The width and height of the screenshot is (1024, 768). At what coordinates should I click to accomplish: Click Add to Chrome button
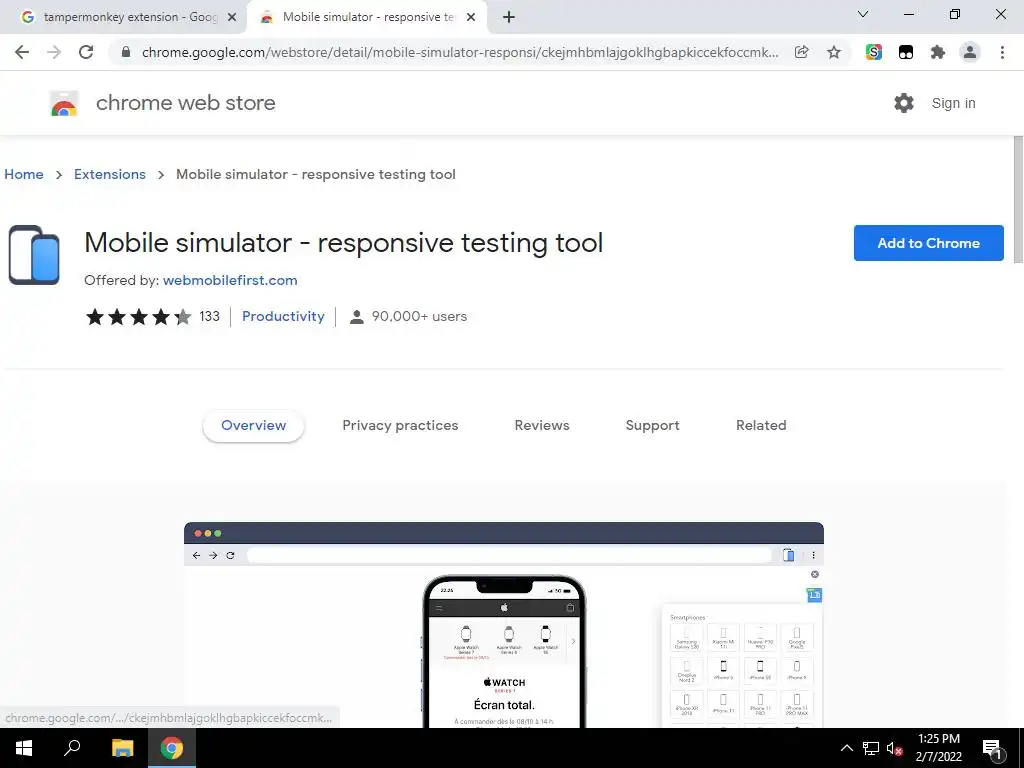coord(929,243)
